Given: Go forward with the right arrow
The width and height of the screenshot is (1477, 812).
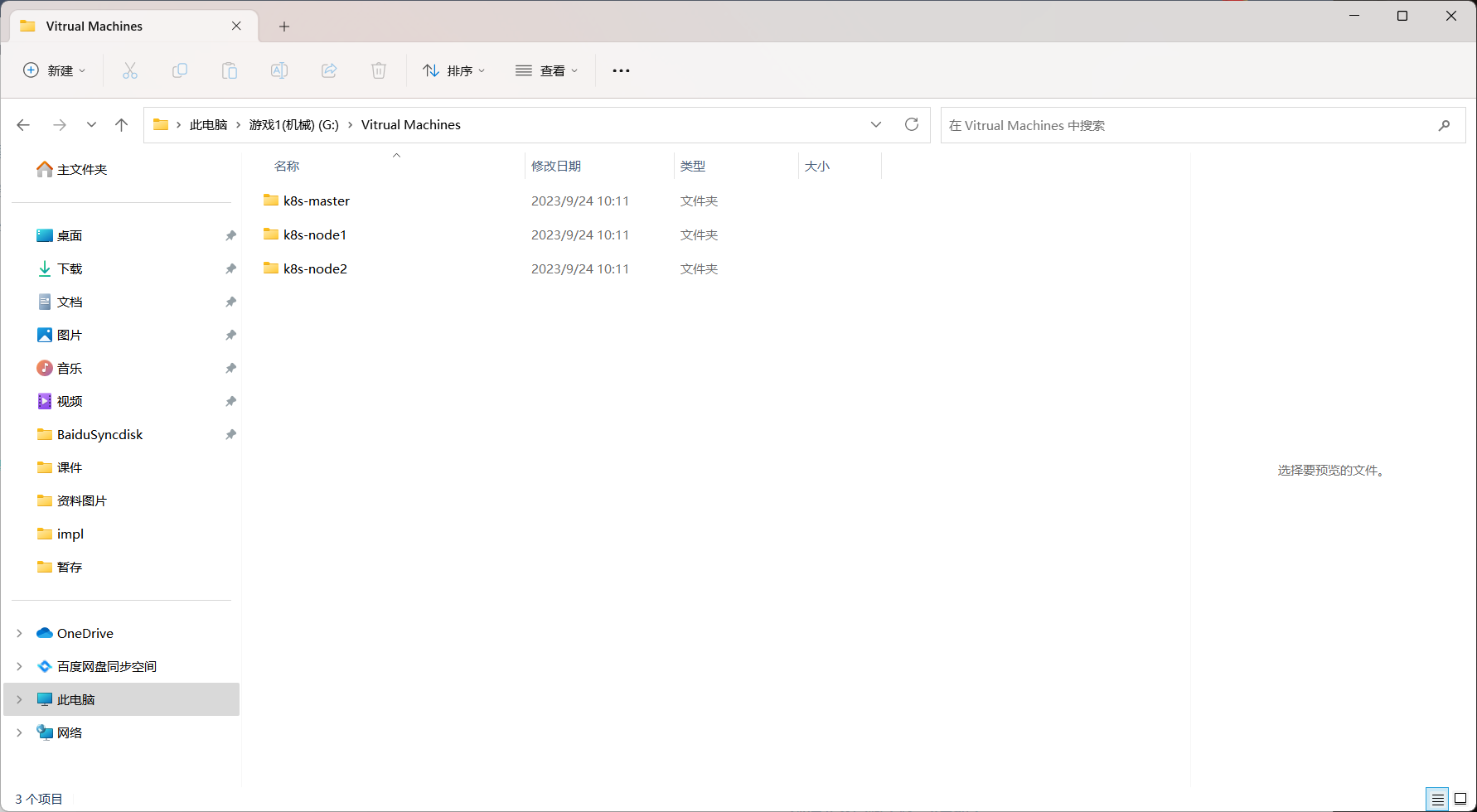Looking at the screenshot, I should (x=60, y=125).
